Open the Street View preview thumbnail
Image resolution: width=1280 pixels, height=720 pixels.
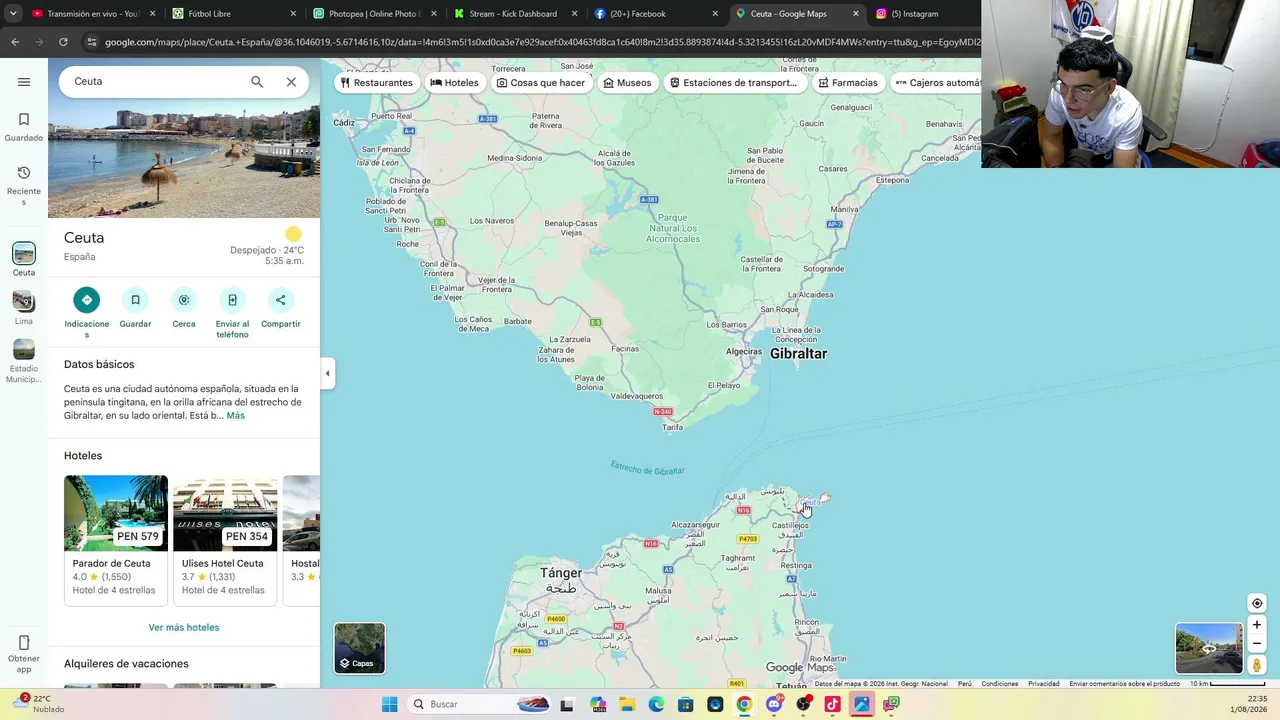(1209, 648)
